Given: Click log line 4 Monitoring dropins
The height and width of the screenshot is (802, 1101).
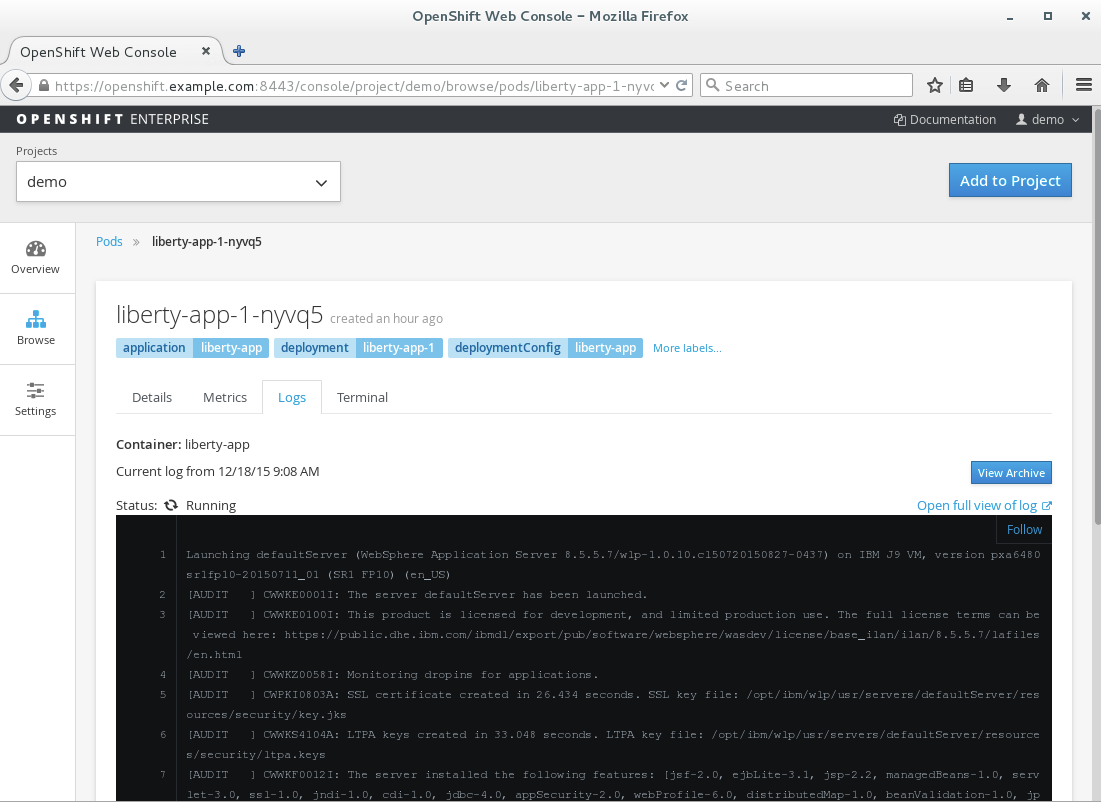Looking at the screenshot, I should [393, 675].
